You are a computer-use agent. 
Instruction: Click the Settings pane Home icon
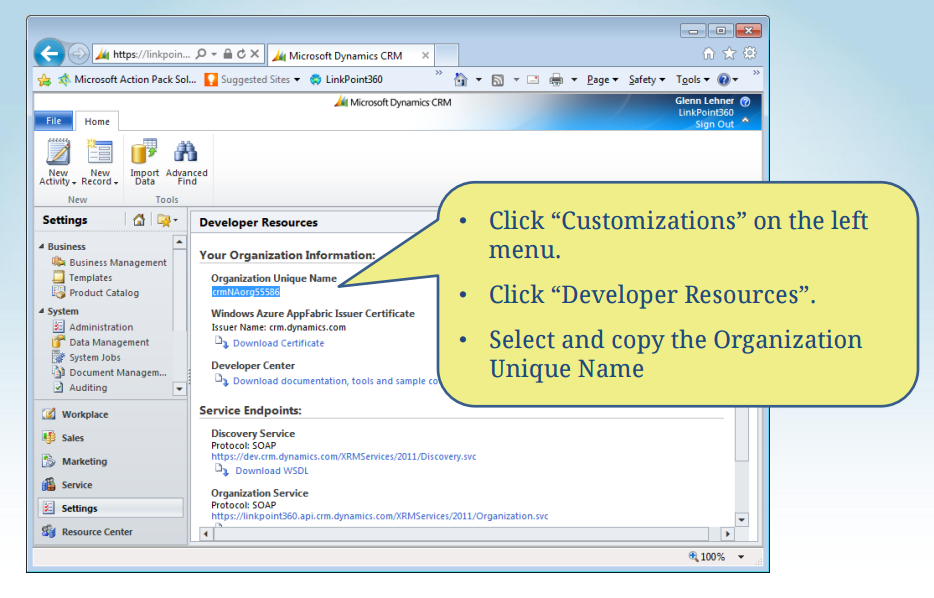click(x=139, y=220)
